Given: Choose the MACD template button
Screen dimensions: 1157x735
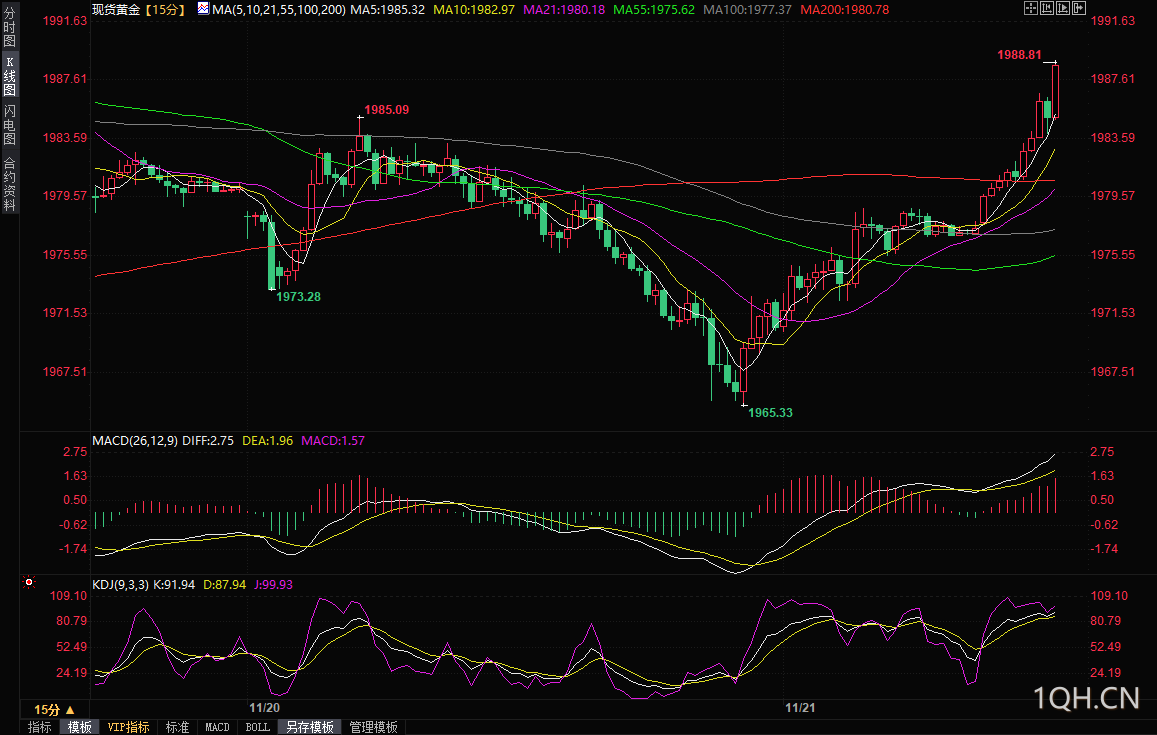Looking at the screenshot, I should pos(217,727).
